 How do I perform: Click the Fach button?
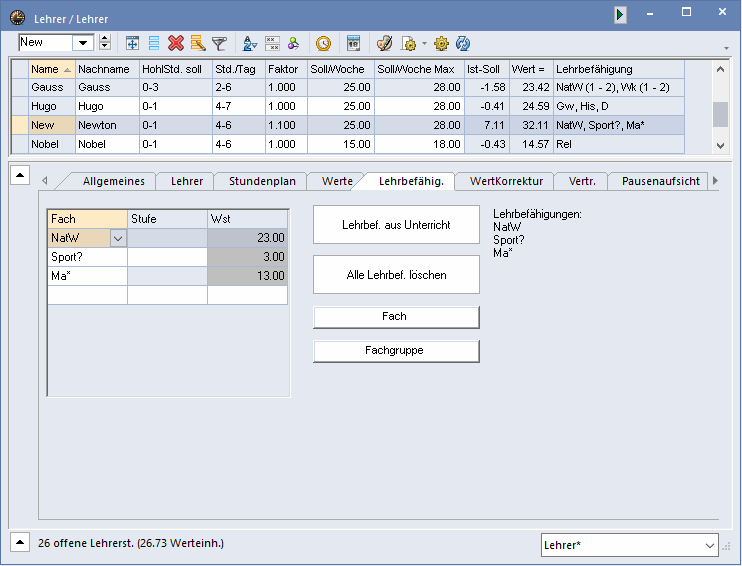pos(396,317)
